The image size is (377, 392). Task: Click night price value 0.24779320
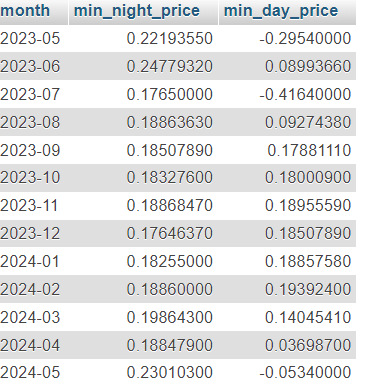click(x=170, y=66)
